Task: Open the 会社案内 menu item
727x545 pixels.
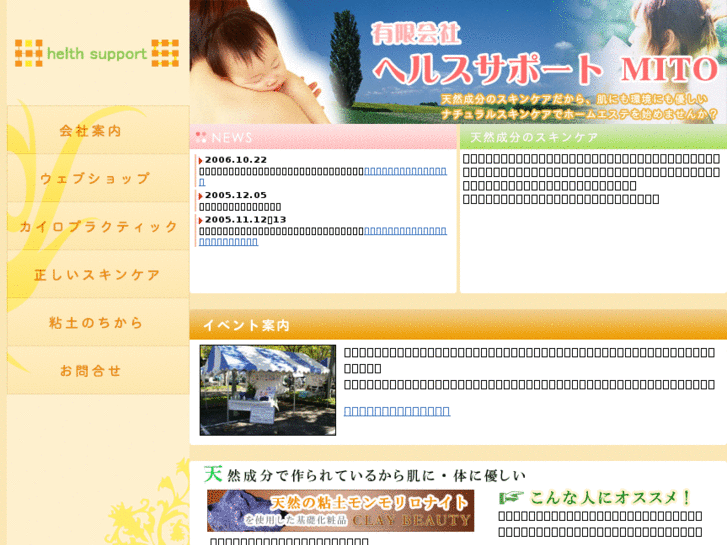Action: pos(98,130)
